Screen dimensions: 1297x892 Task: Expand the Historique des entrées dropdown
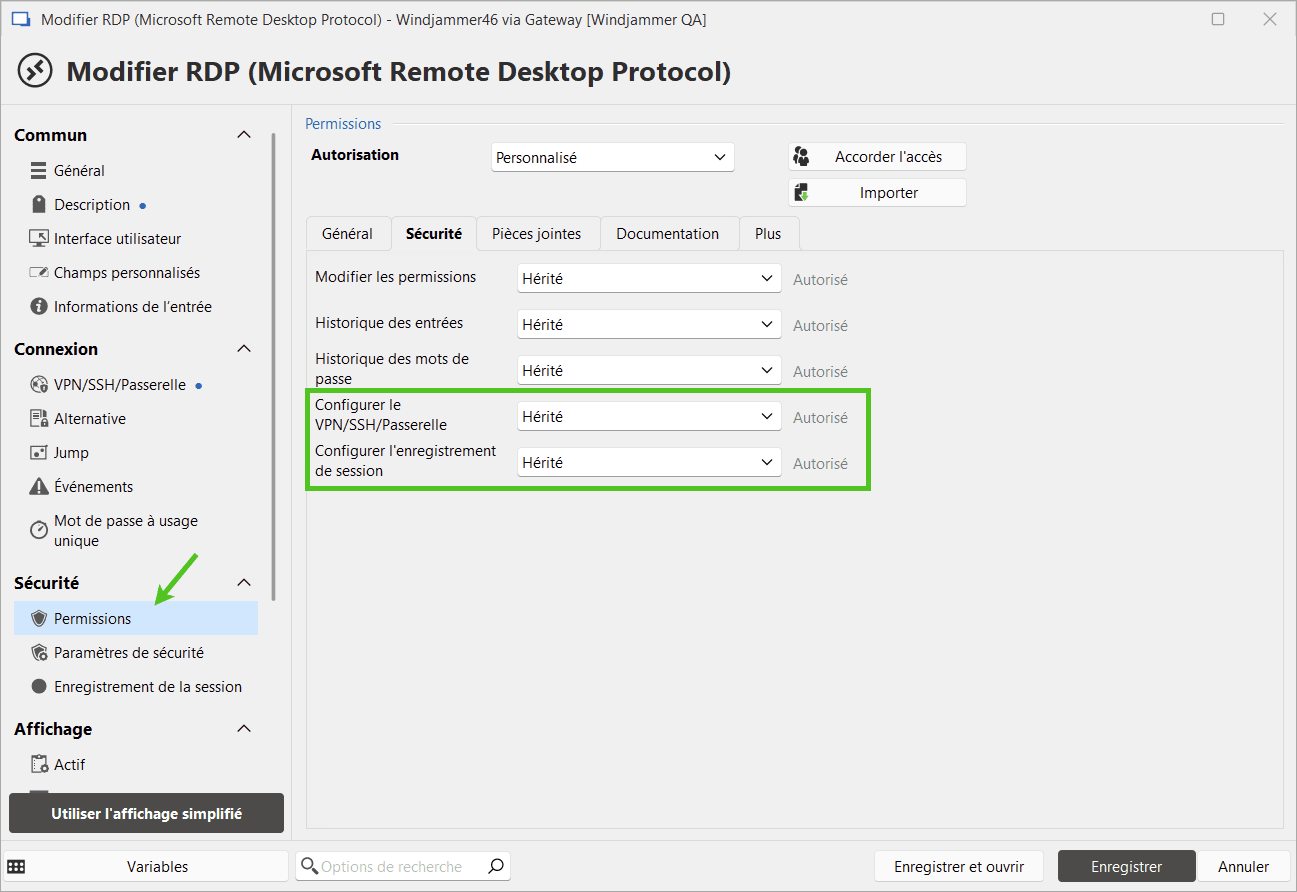point(648,325)
